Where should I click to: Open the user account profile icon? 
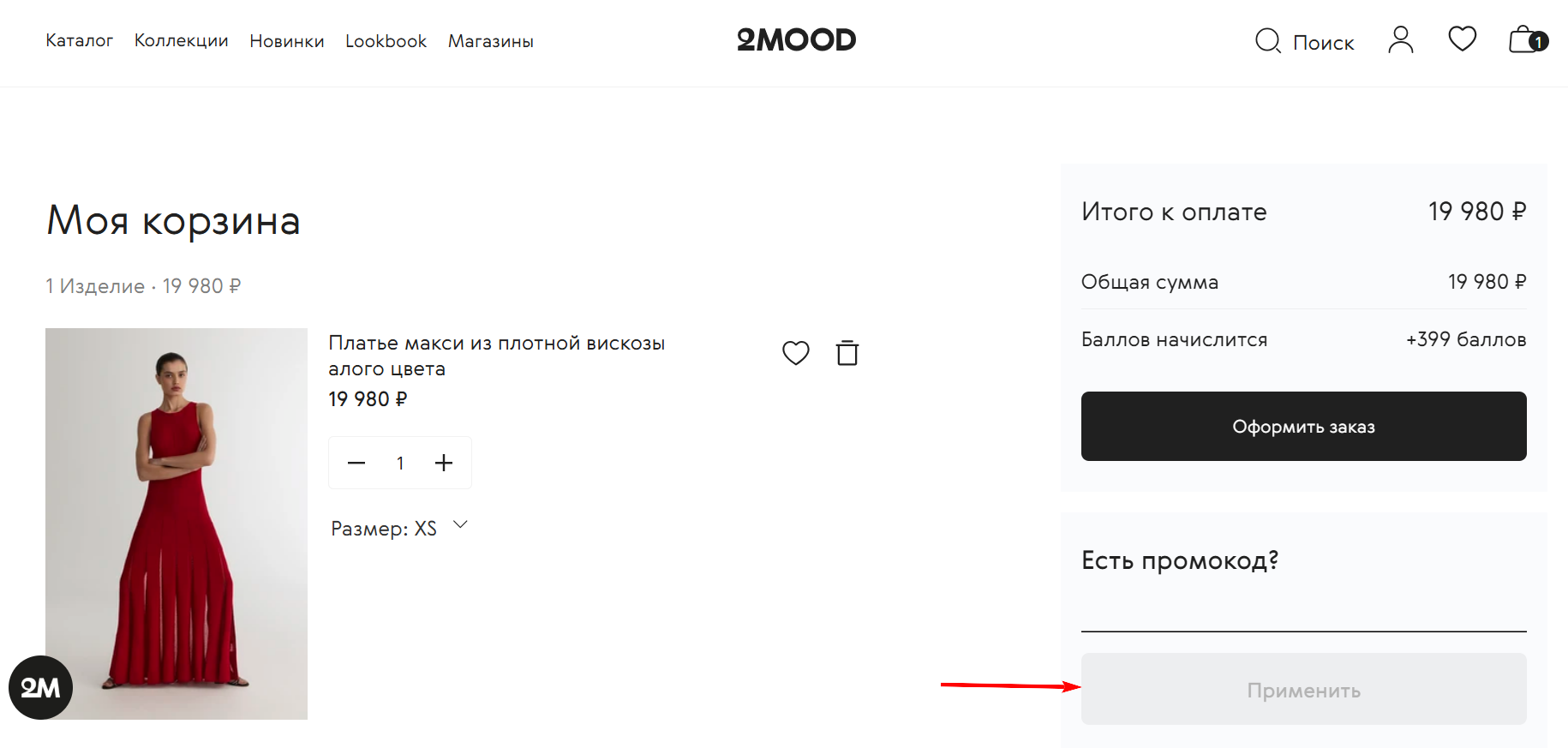(1400, 39)
